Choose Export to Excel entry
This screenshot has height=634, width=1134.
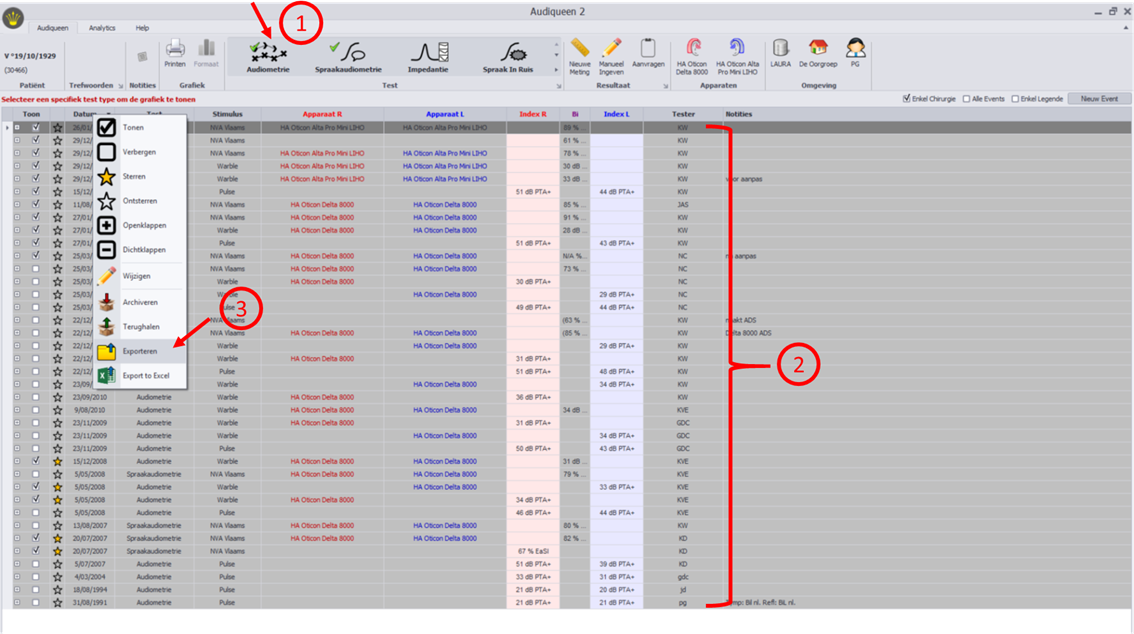(140, 376)
